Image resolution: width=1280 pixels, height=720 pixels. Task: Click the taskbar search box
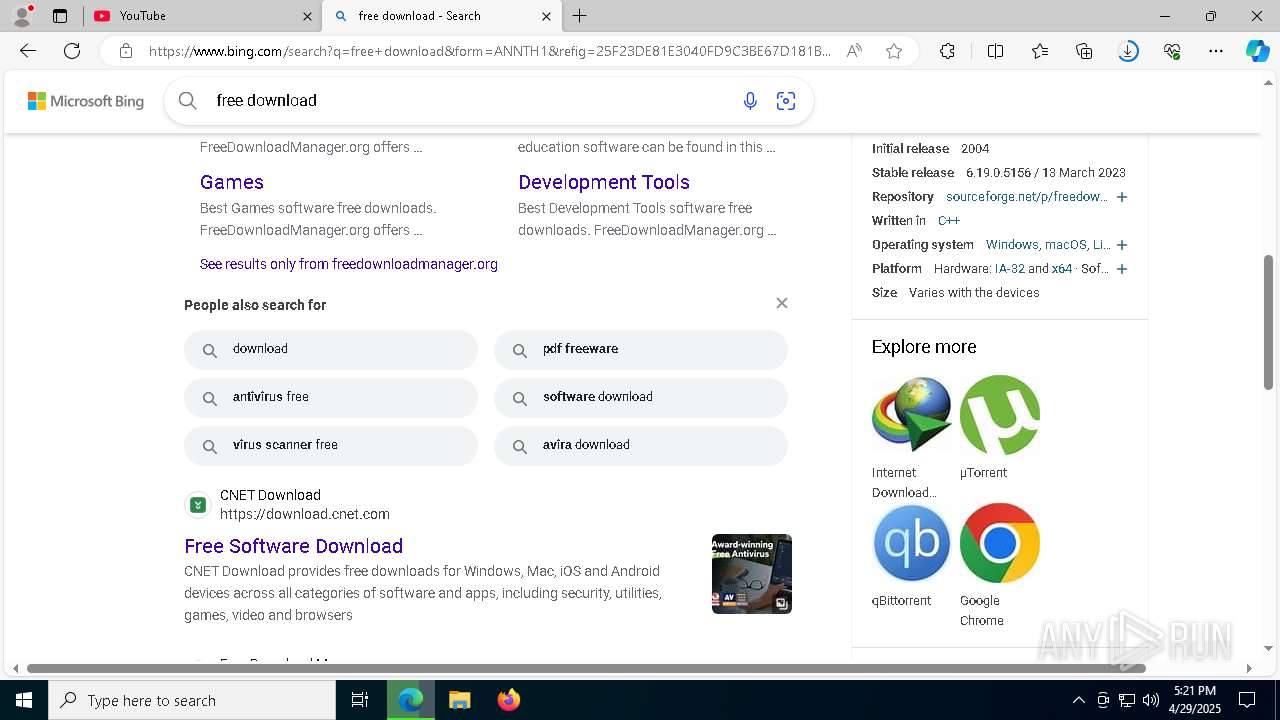pyautogui.click(x=192, y=700)
